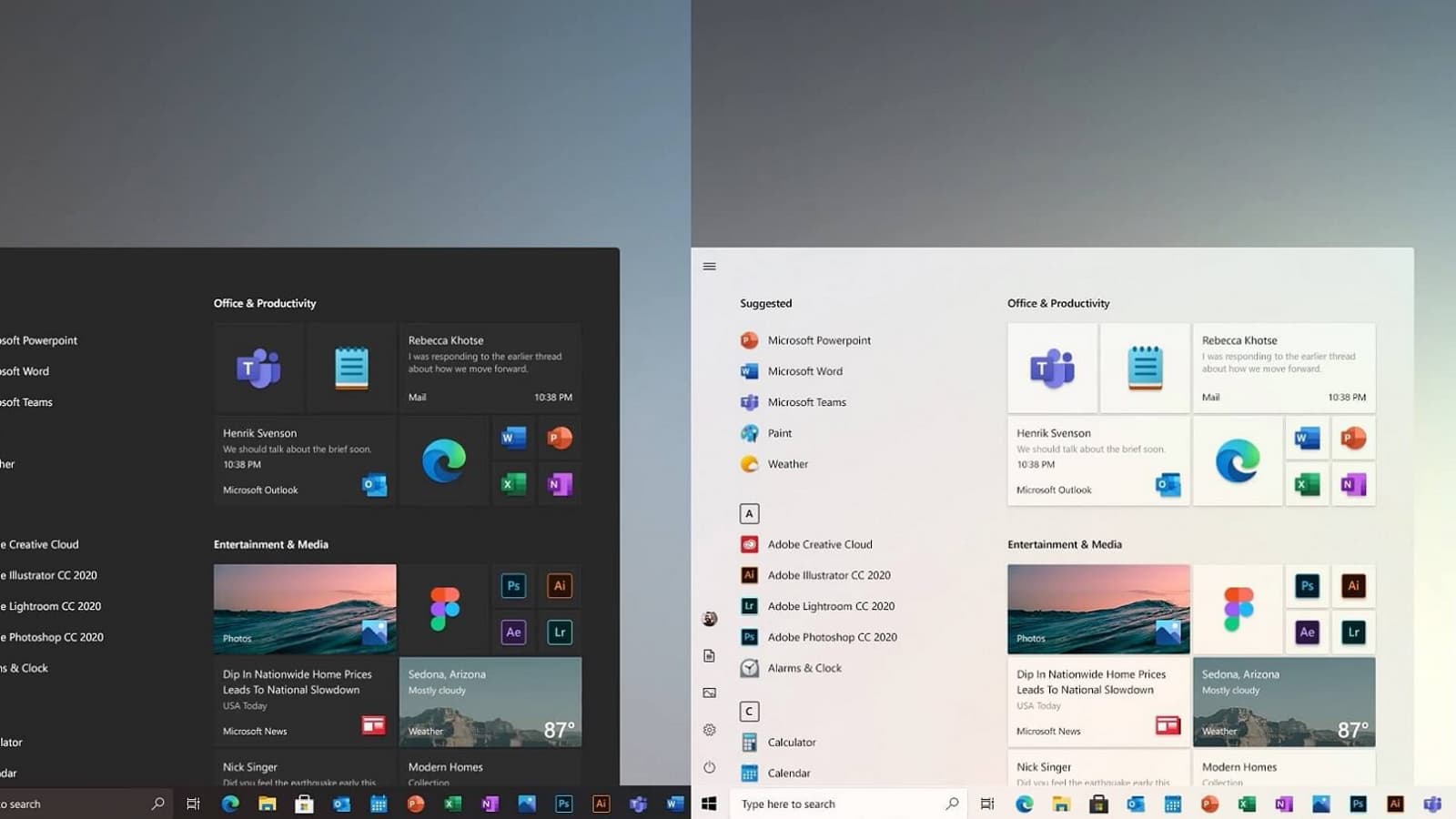1456x819 pixels.
Task: Open Pictures from the light Start sidebar
Action: pyautogui.click(x=710, y=693)
